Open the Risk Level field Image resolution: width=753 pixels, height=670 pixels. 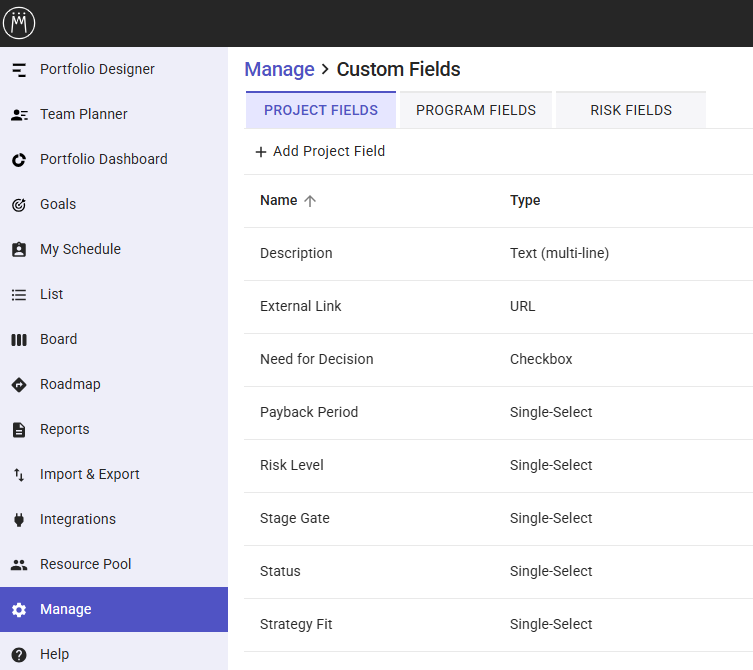(x=498, y=466)
